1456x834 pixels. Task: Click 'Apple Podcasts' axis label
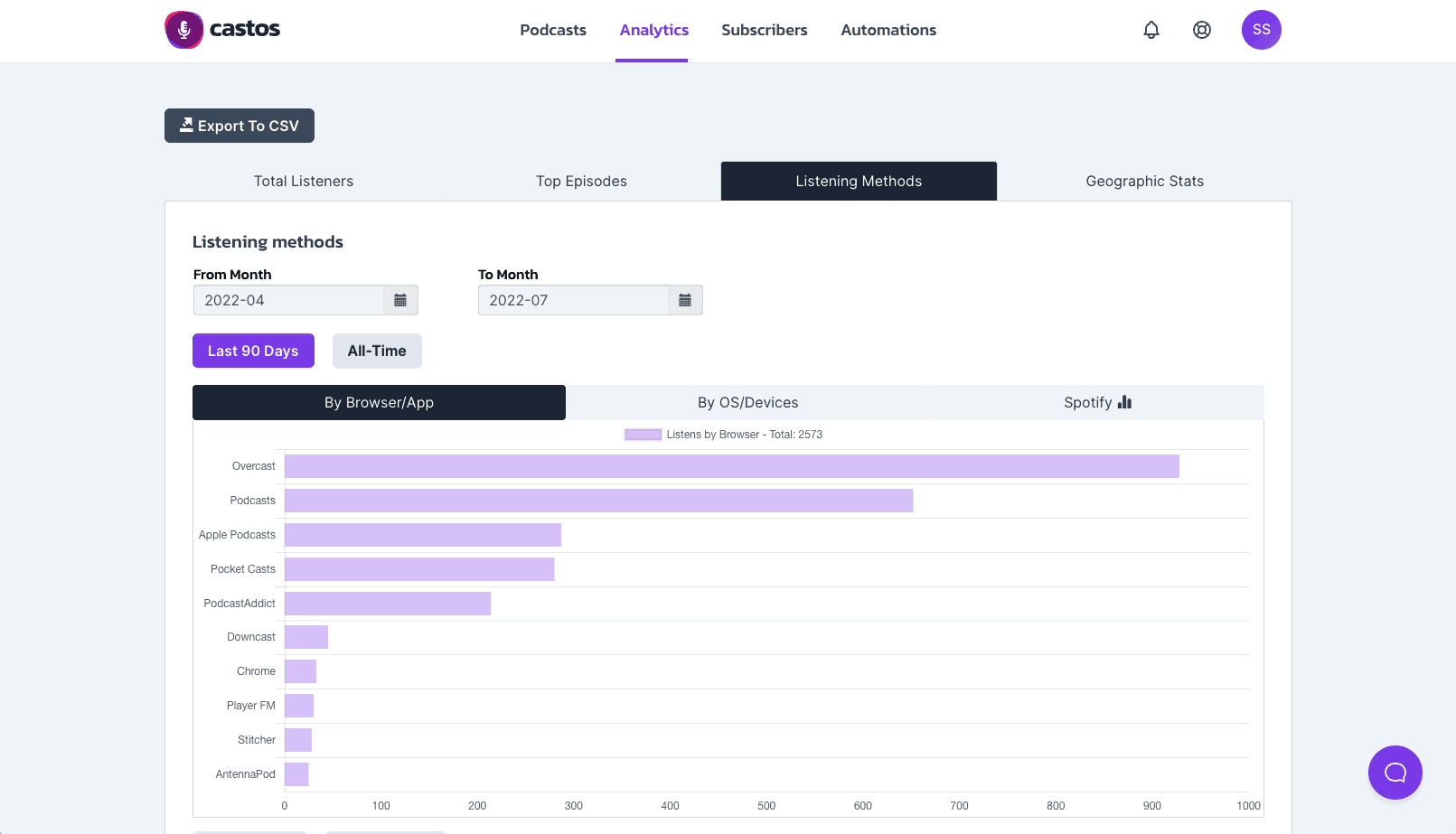[237, 535]
